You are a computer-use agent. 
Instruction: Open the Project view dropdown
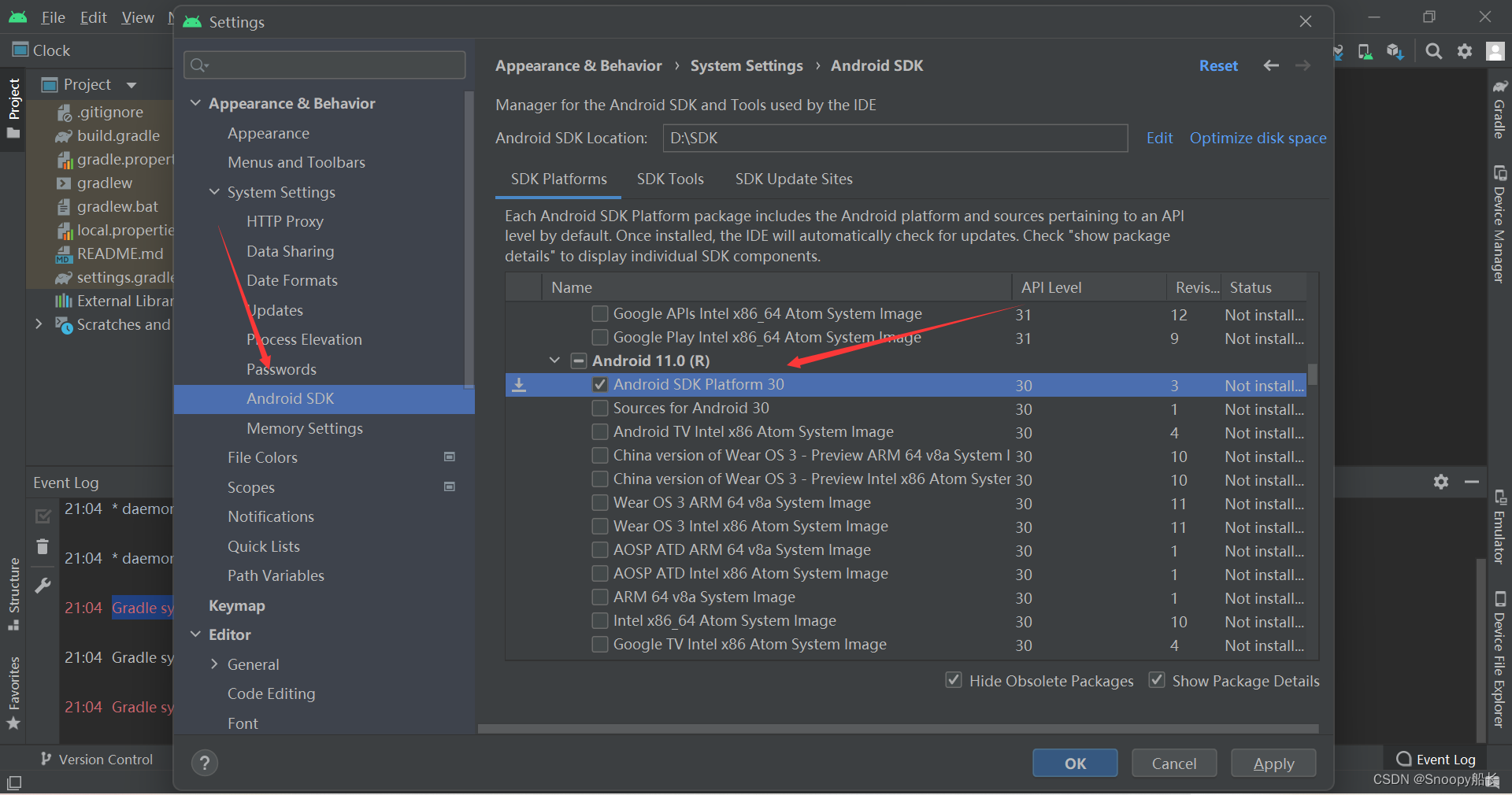[132, 85]
